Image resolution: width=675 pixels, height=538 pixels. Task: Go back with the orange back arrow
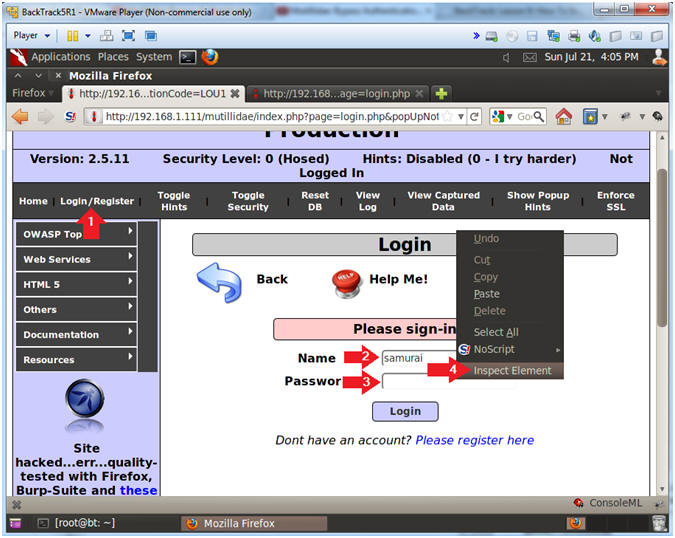(20, 116)
